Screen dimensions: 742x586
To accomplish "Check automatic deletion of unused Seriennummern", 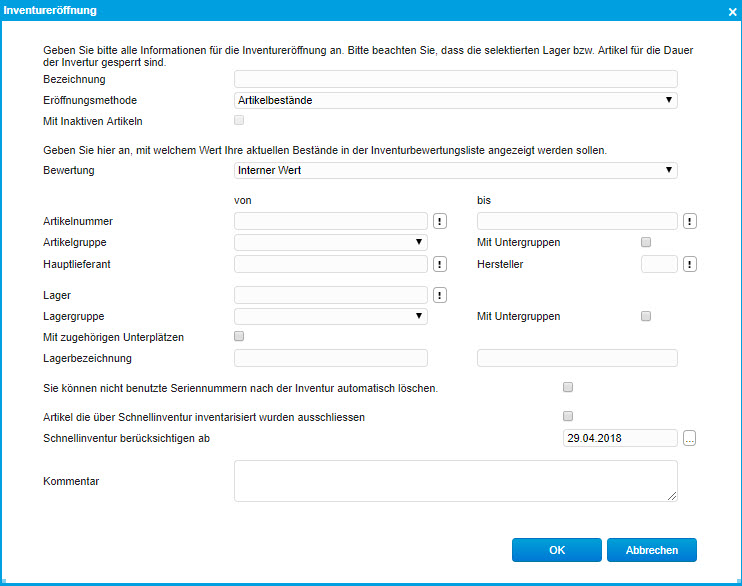I will (568, 387).
